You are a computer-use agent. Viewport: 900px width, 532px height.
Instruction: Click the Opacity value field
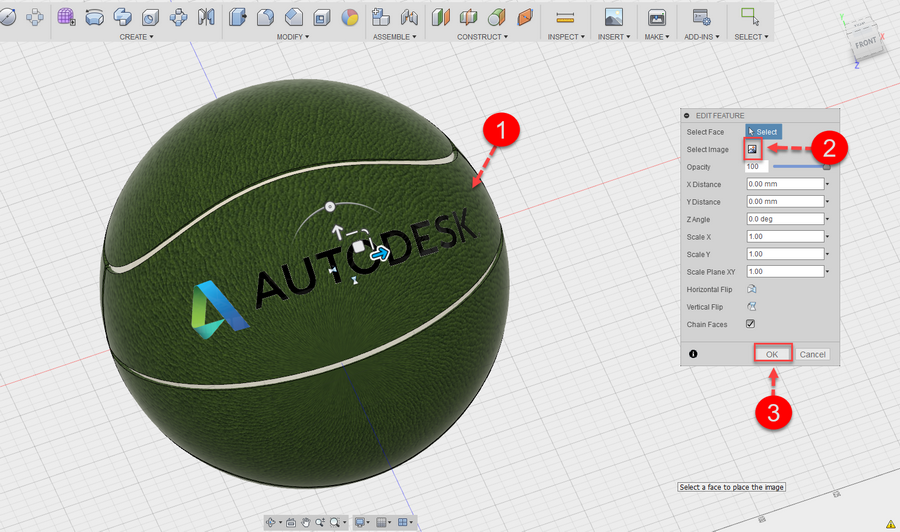tap(757, 166)
